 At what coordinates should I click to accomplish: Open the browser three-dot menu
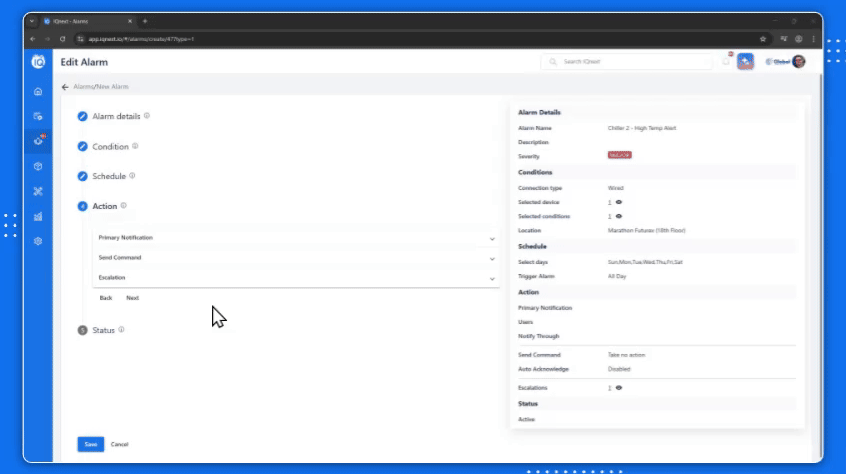tap(814, 39)
